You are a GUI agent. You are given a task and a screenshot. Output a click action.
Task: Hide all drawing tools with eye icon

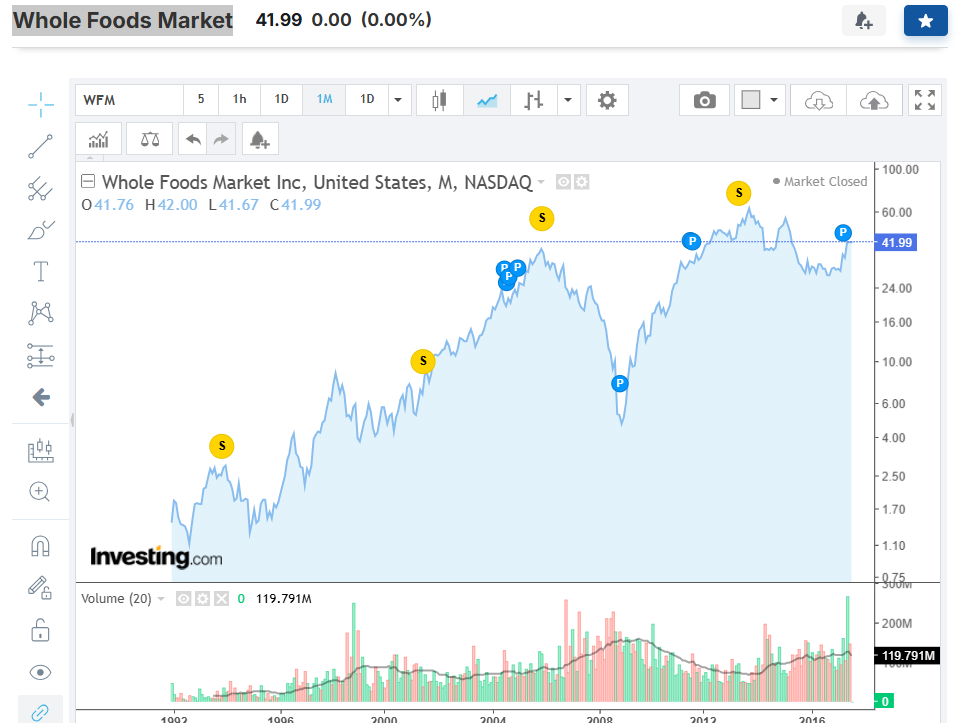[x=41, y=673]
